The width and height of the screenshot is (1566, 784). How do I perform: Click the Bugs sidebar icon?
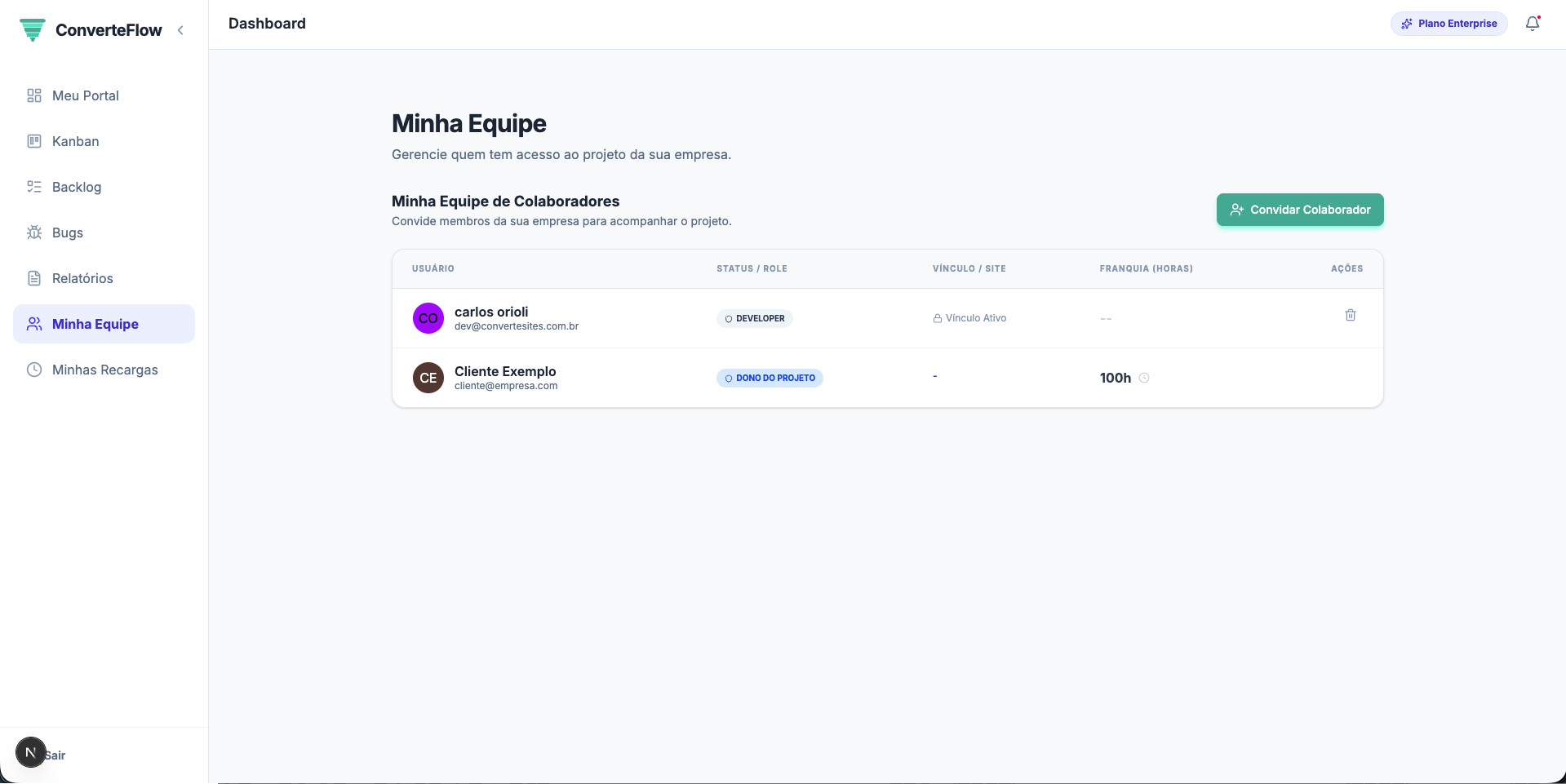(33, 233)
